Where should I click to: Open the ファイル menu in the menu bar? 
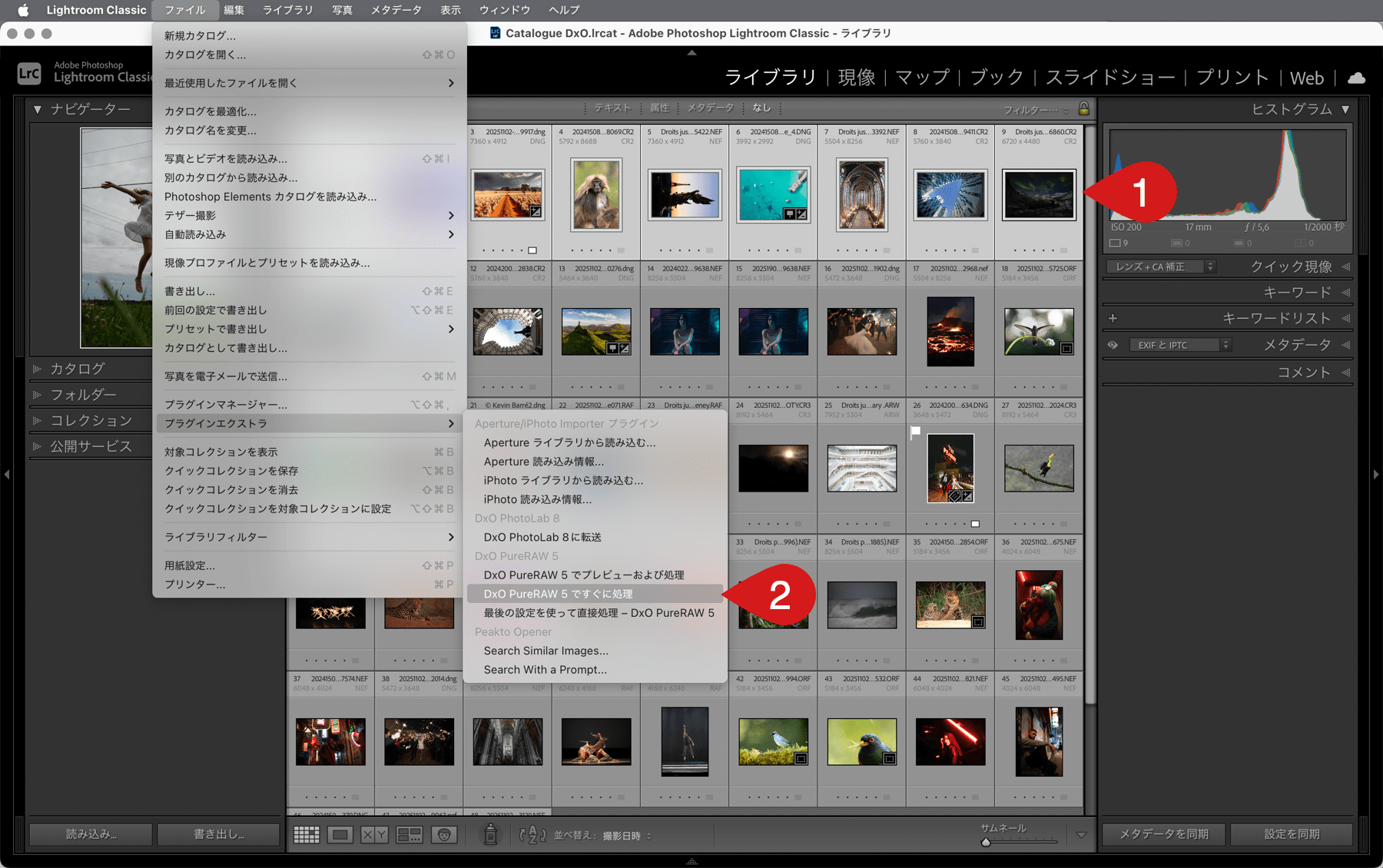185,10
